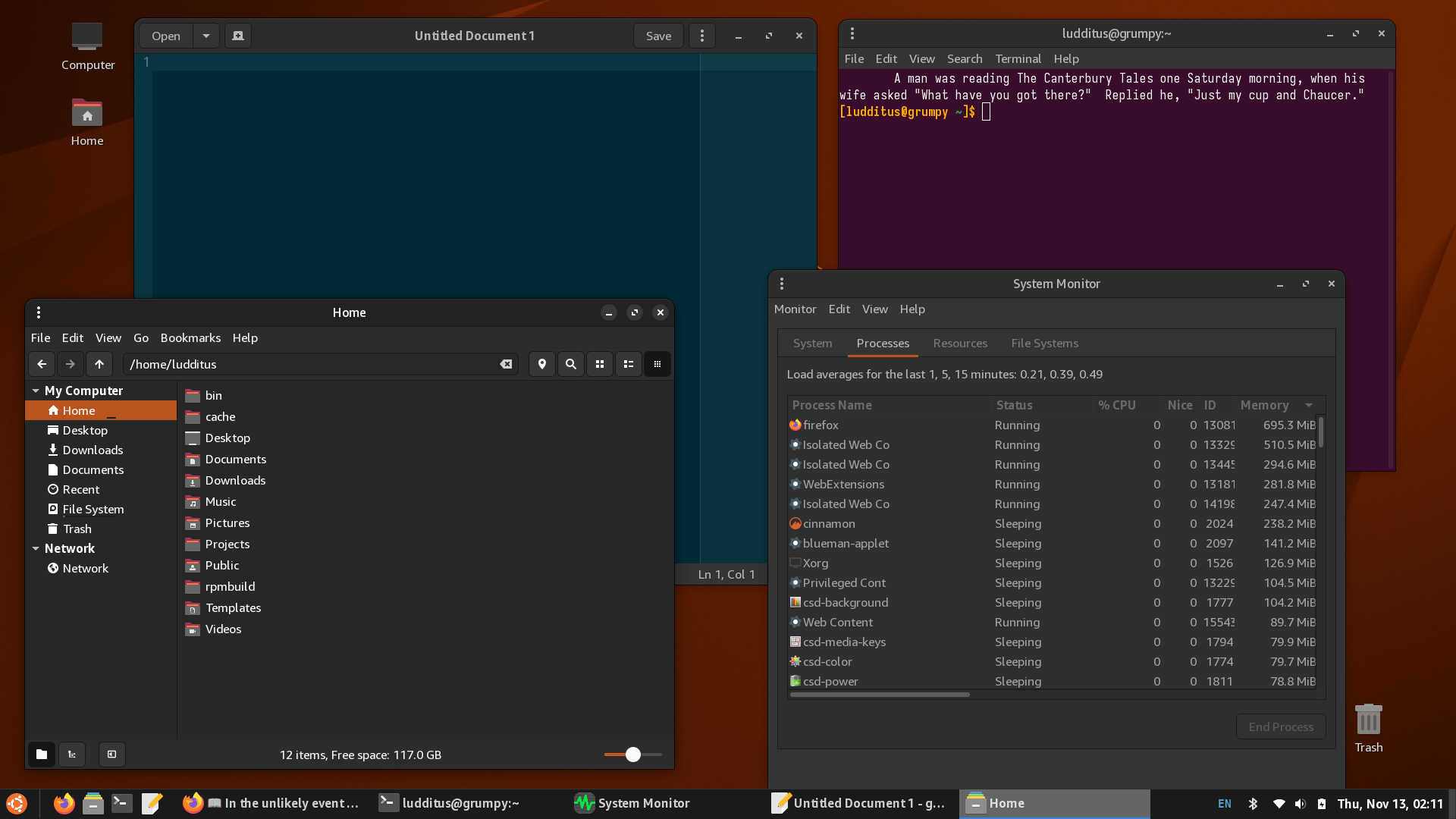
Task: Click the End Process button
Action: [x=1281, y=726]
